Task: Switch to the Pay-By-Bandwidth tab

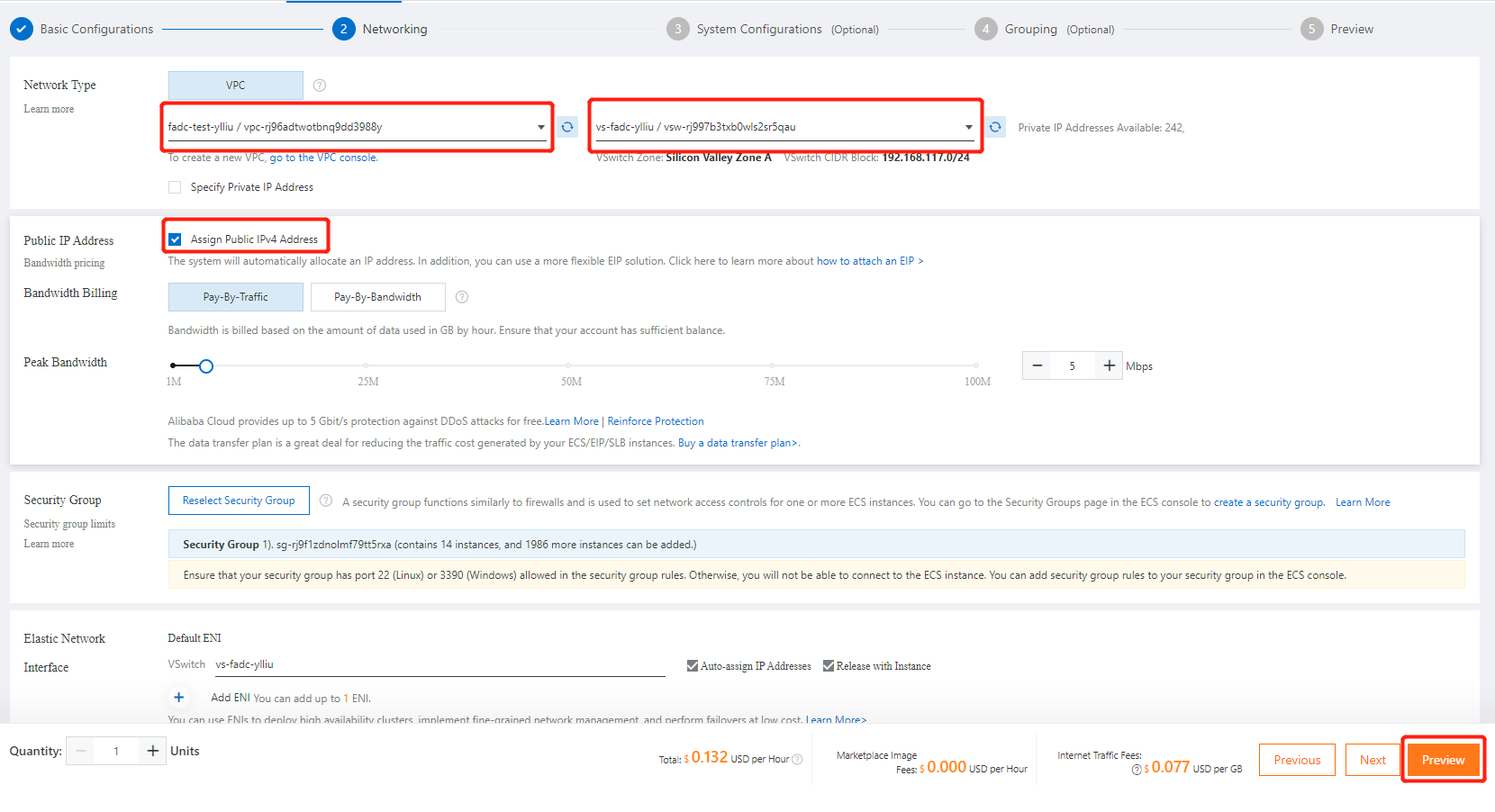Action: pyautogui.click(x=377, y=296)
